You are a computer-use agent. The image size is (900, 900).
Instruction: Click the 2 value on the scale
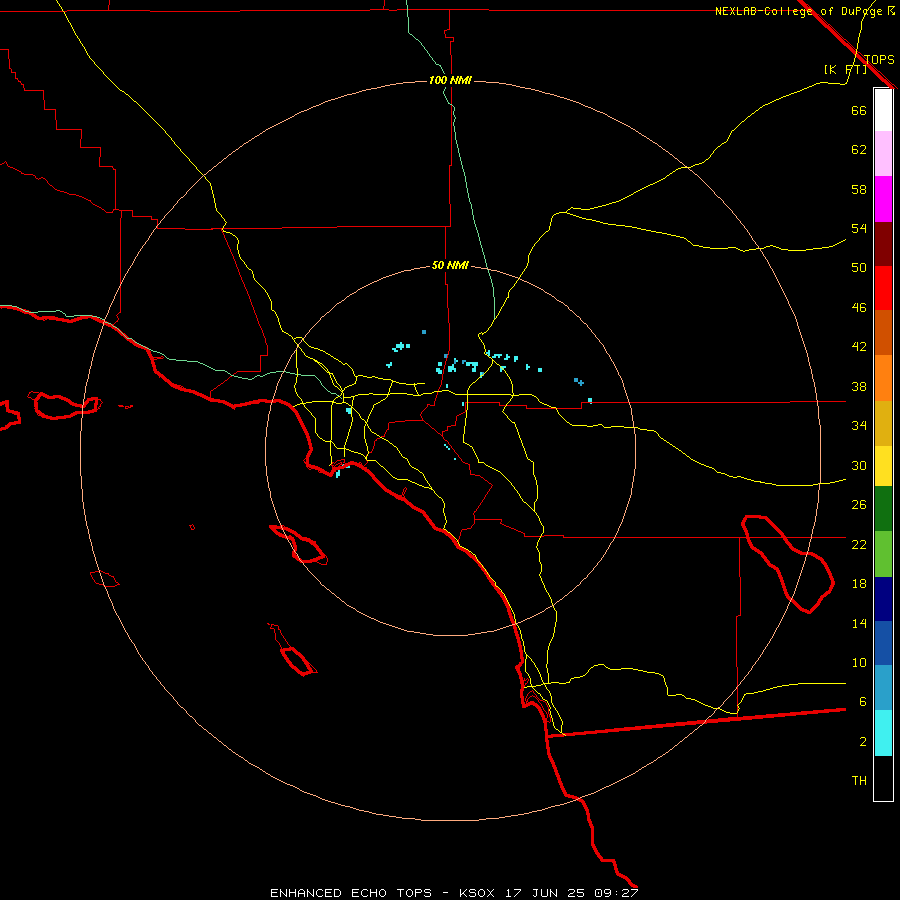coord(862,742)
